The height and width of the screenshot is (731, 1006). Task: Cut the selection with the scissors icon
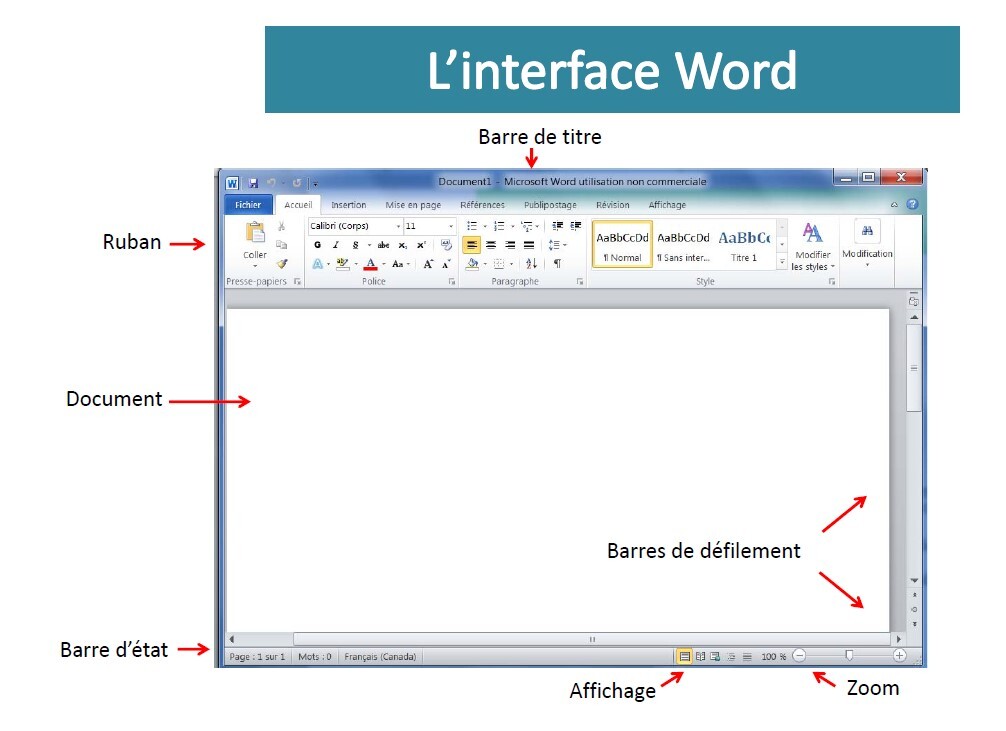coord(281,226)
